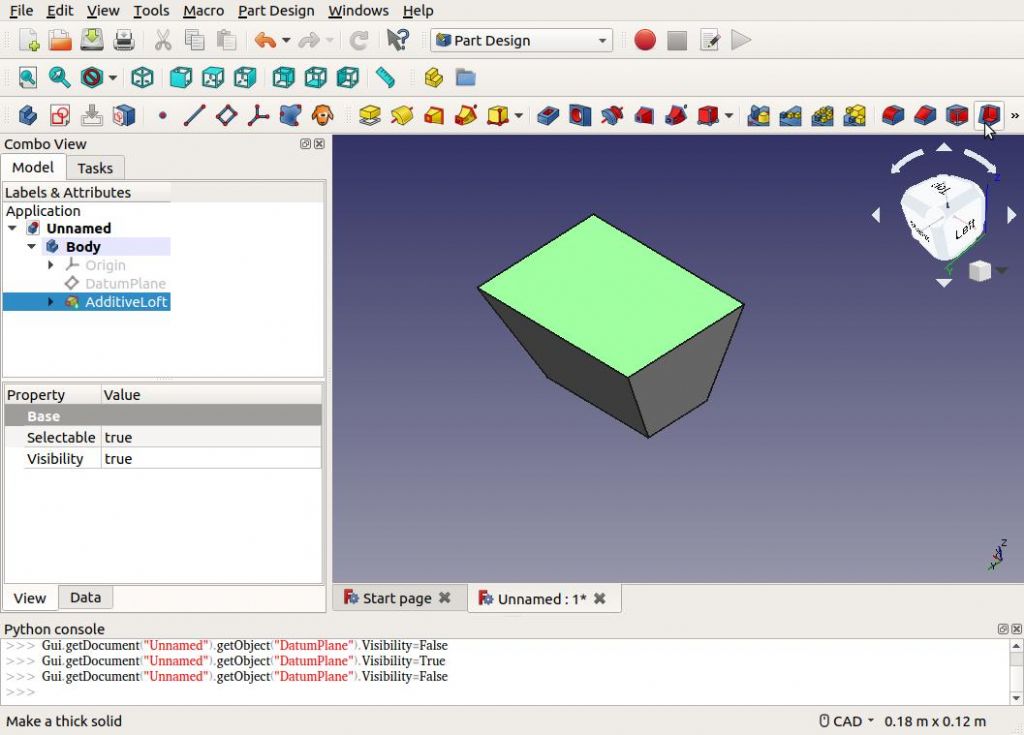Open the Macro menu

coord(203,11)
